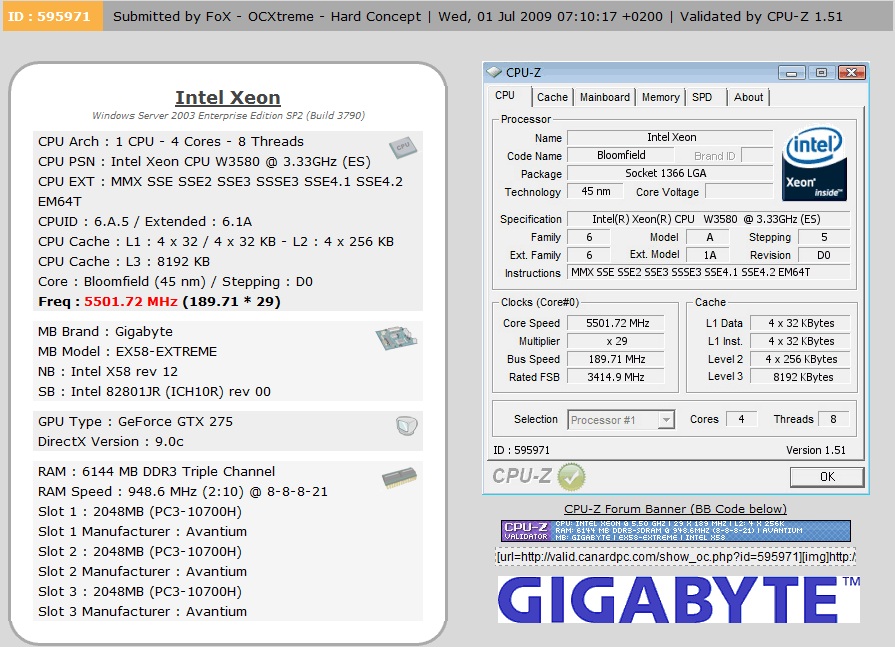
Task: Close the CPU-Z window
Action: (852, 72)
